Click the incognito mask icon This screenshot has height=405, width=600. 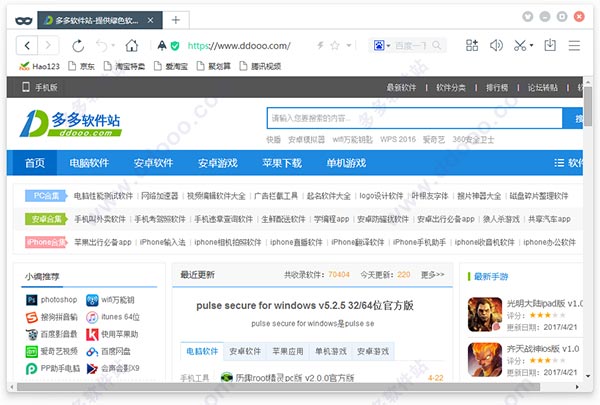(x=24, y=20)
